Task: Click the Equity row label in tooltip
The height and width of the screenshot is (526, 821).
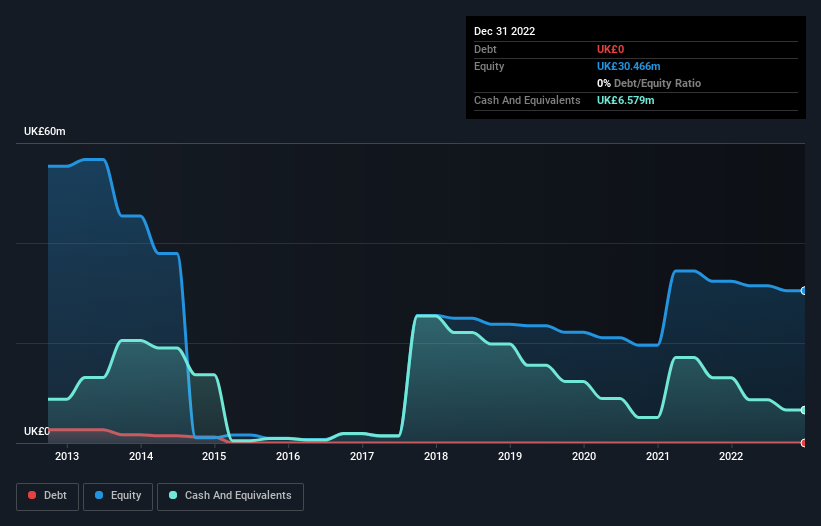Action: pyautogui.click(x=489, y=66)
